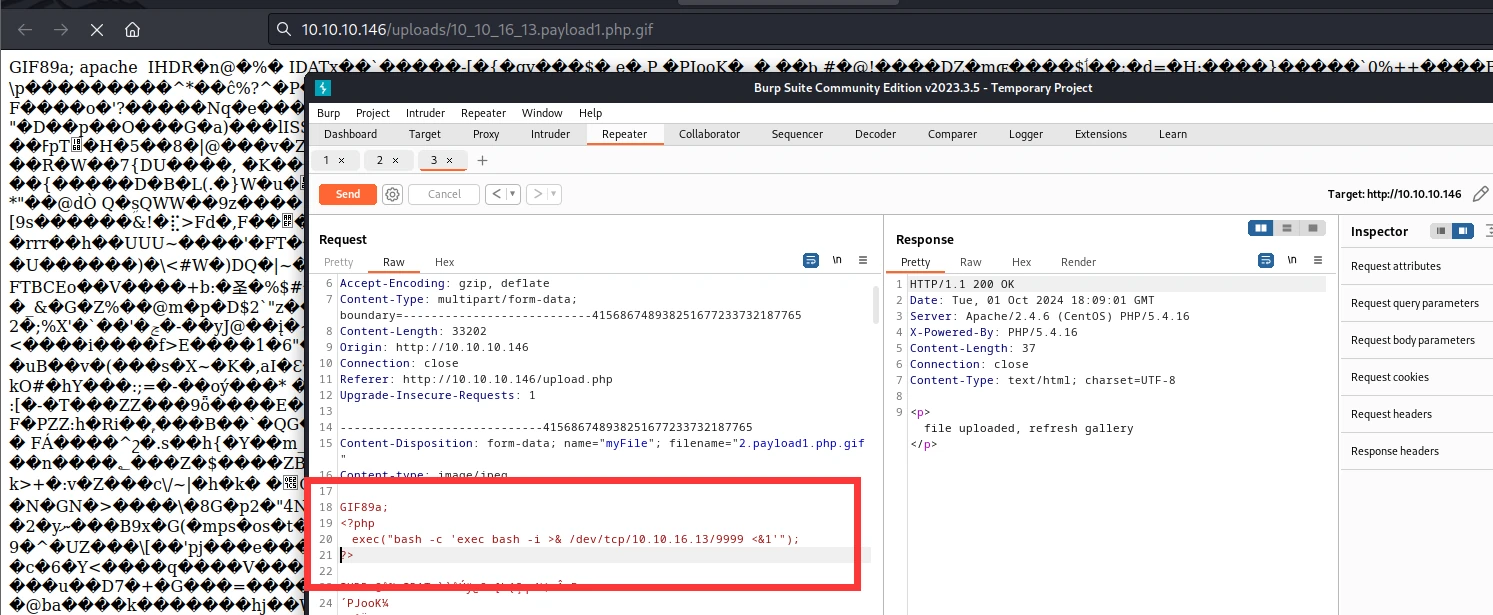Viewport: 1493px width, 615px height.
Task: Switch to the Logger tab
Action: 1025,134
